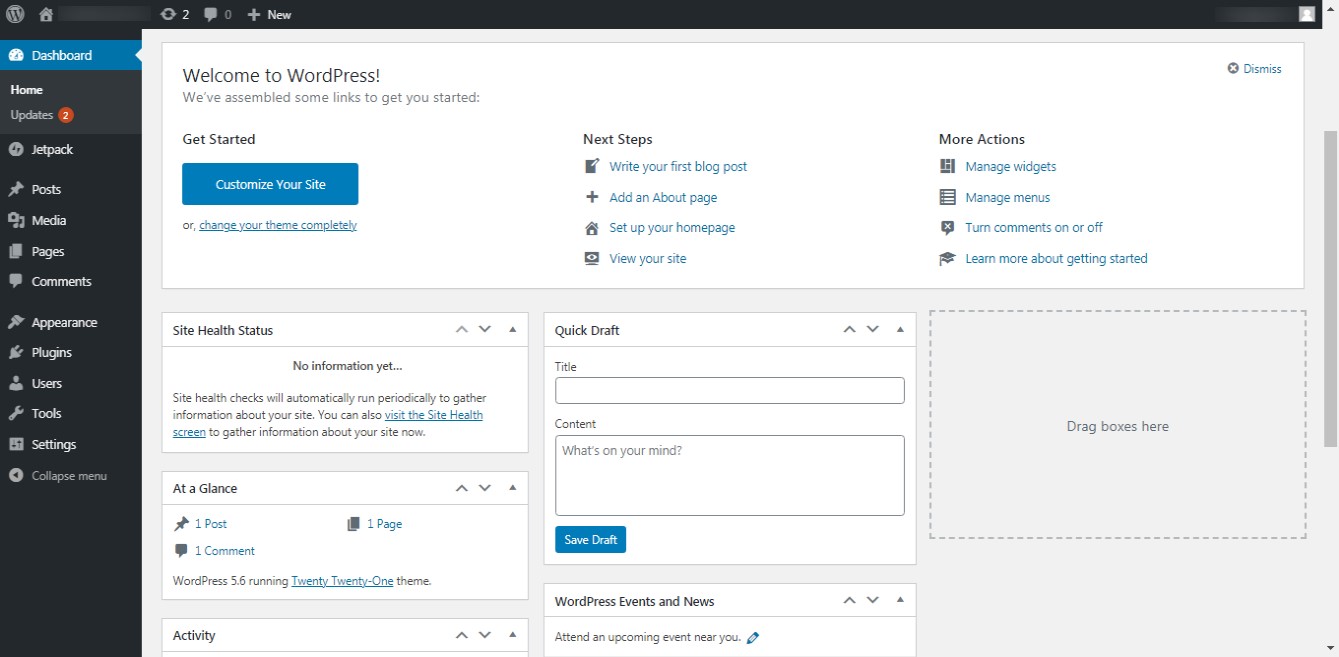
Task: Open the WordPress logo menu
Action: 16,14
